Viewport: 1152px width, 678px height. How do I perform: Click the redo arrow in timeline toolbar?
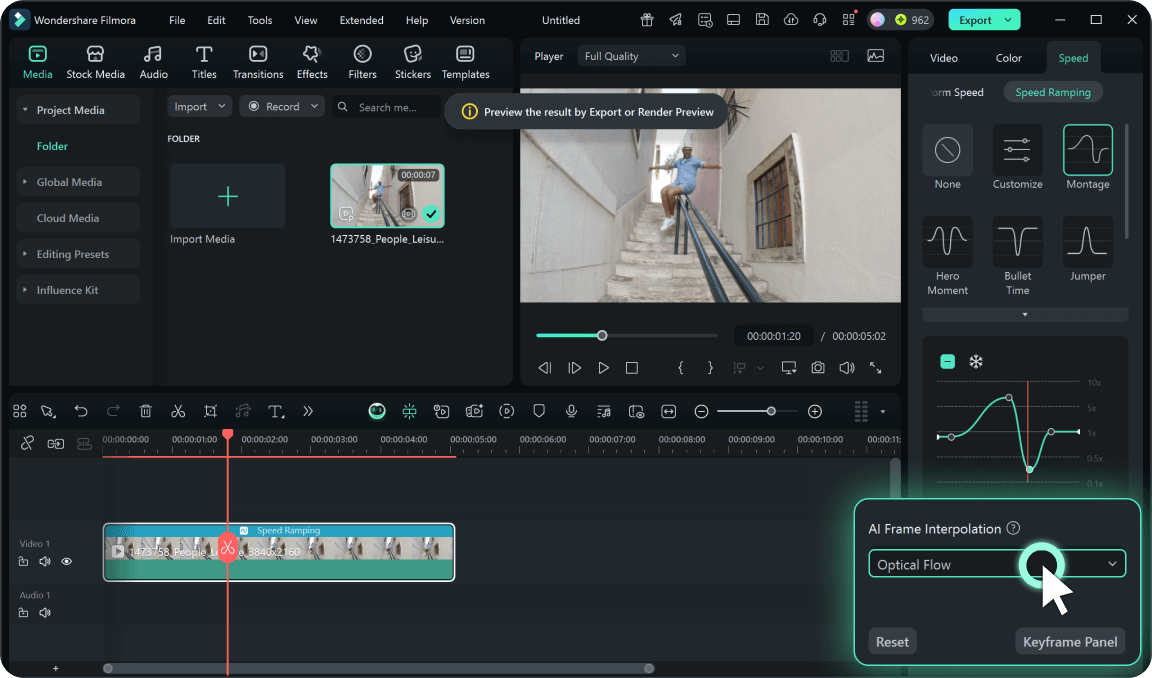(113, 411)
